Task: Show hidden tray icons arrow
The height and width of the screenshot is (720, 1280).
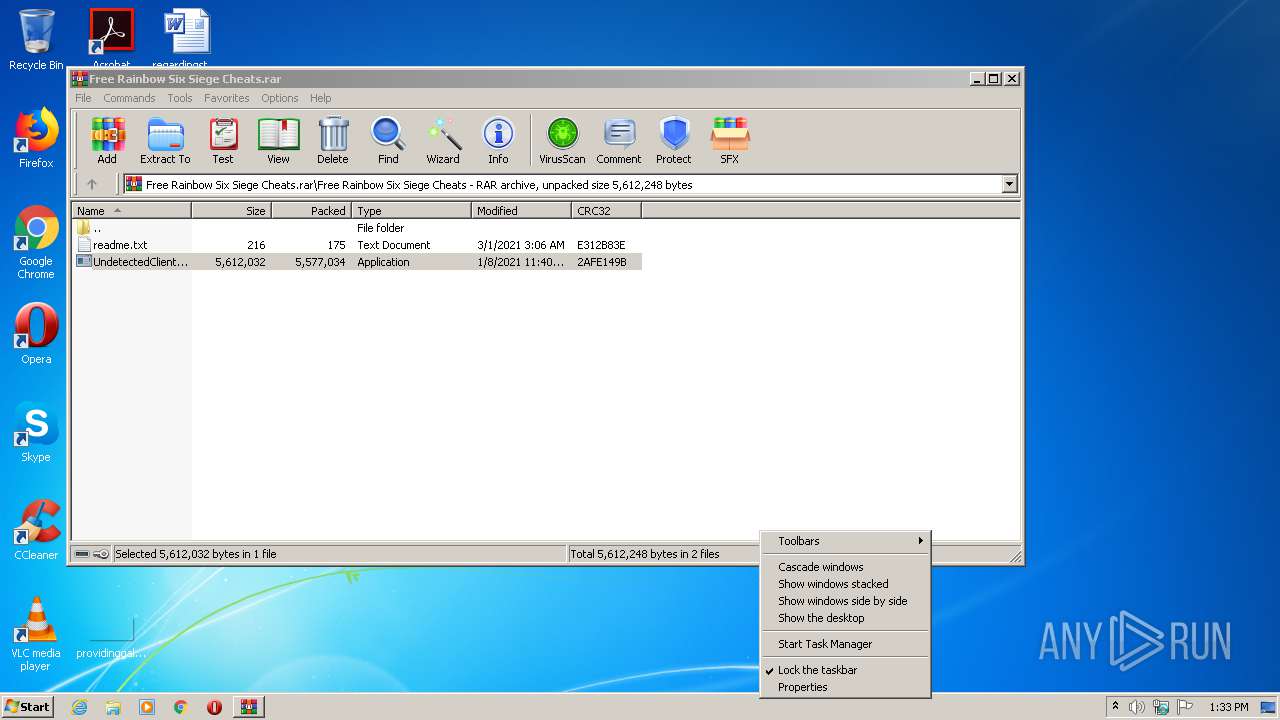Action: pyautogui.click(x=1115, y=707)
